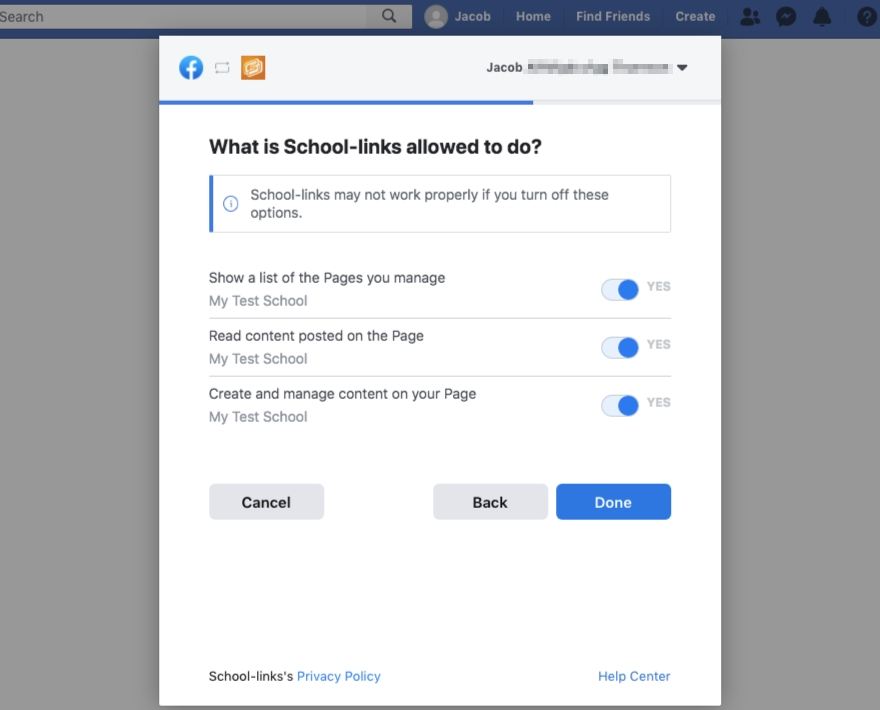Click the 'School-links may not work properly' notice
Screen dimensions: 880x710
pos(440,204)
